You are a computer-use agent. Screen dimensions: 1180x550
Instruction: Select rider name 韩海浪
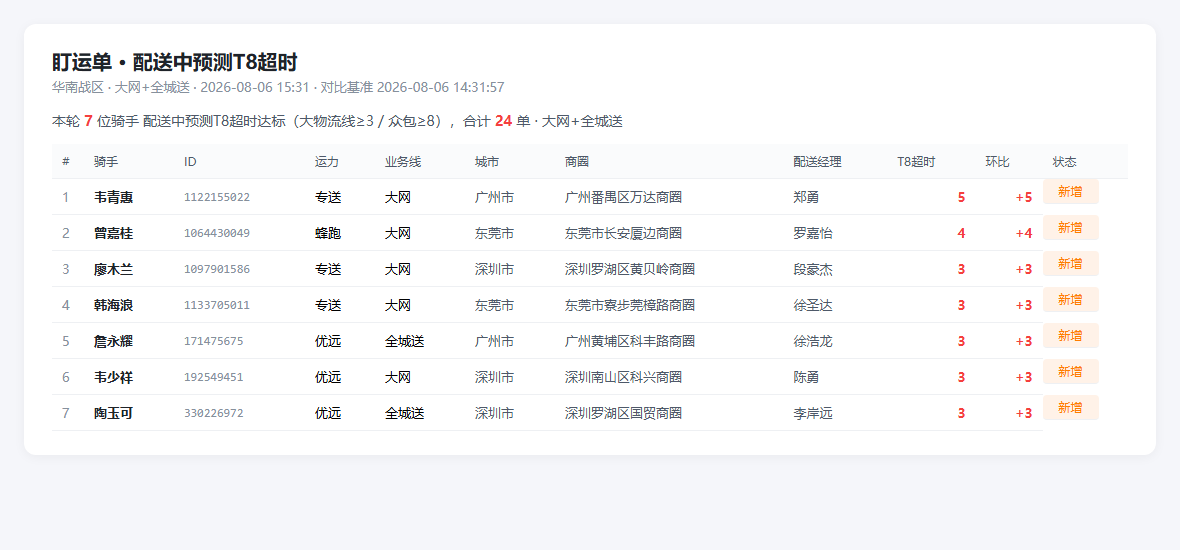[114, 305]
